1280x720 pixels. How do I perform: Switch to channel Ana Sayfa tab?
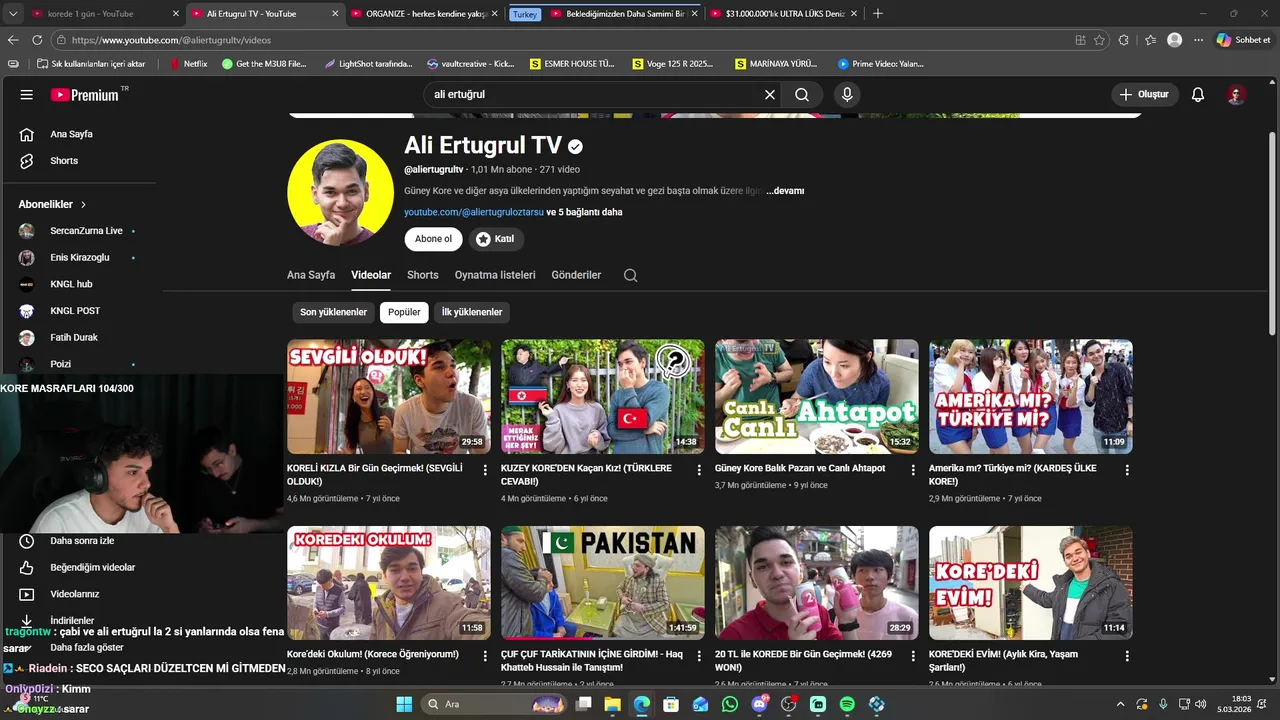[311, 275]
